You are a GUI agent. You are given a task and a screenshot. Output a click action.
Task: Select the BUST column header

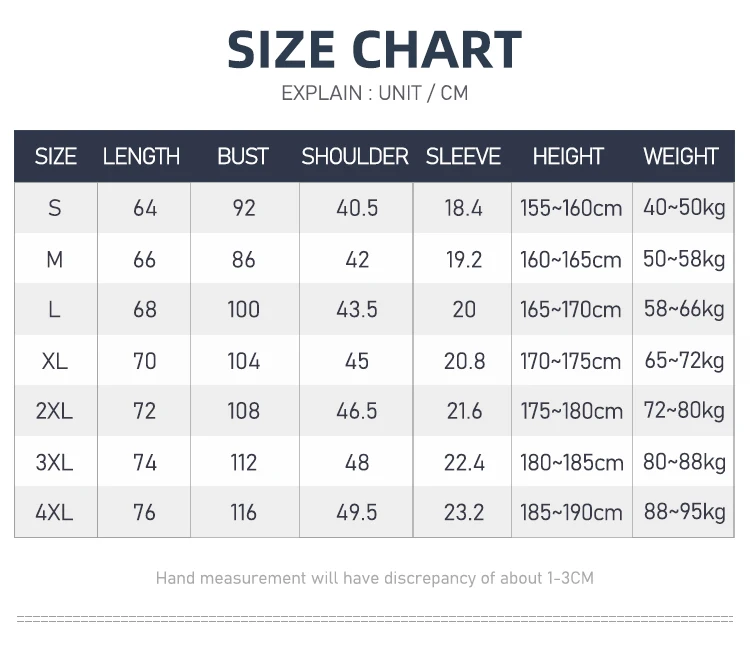[243, 157]
